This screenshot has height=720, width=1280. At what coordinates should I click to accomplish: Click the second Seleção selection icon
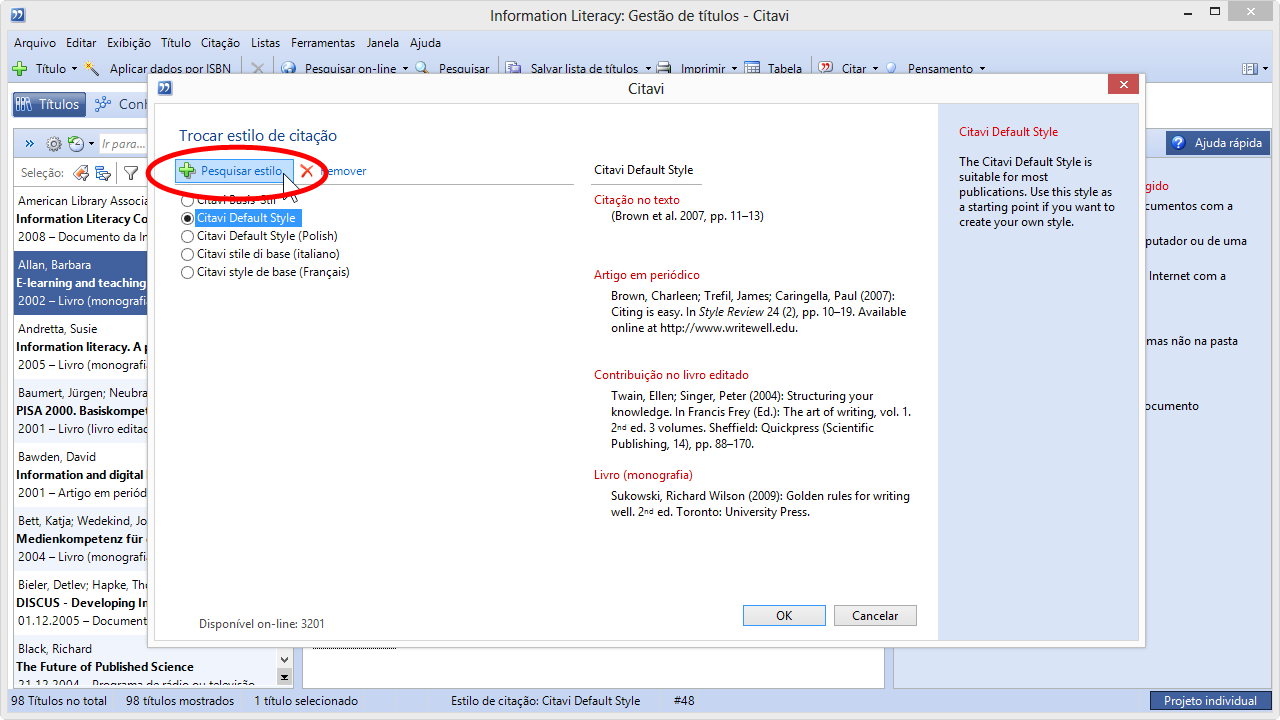point(103,173)
